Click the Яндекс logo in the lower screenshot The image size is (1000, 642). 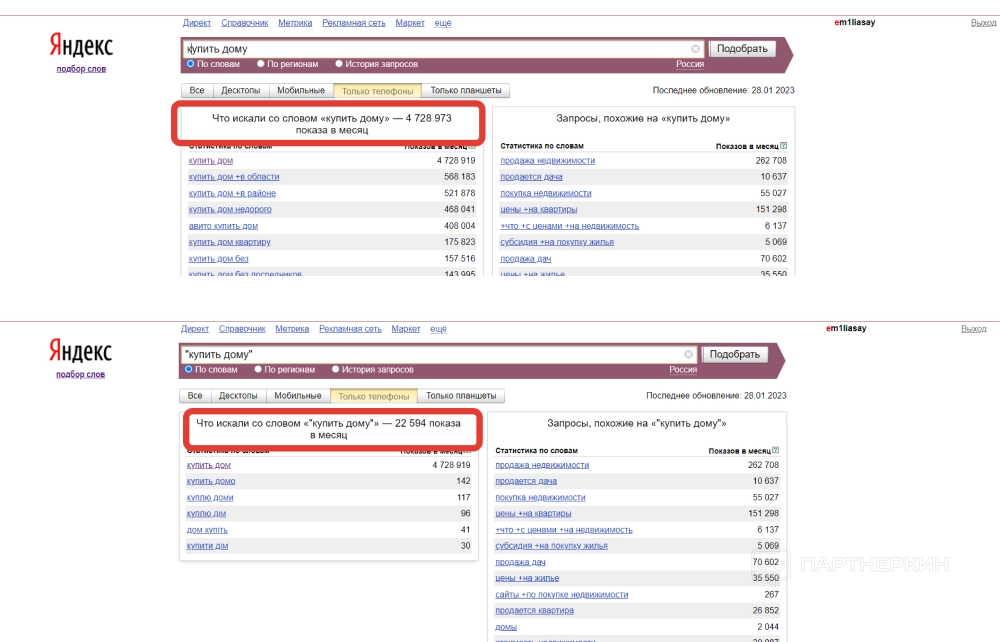[81, 352]
